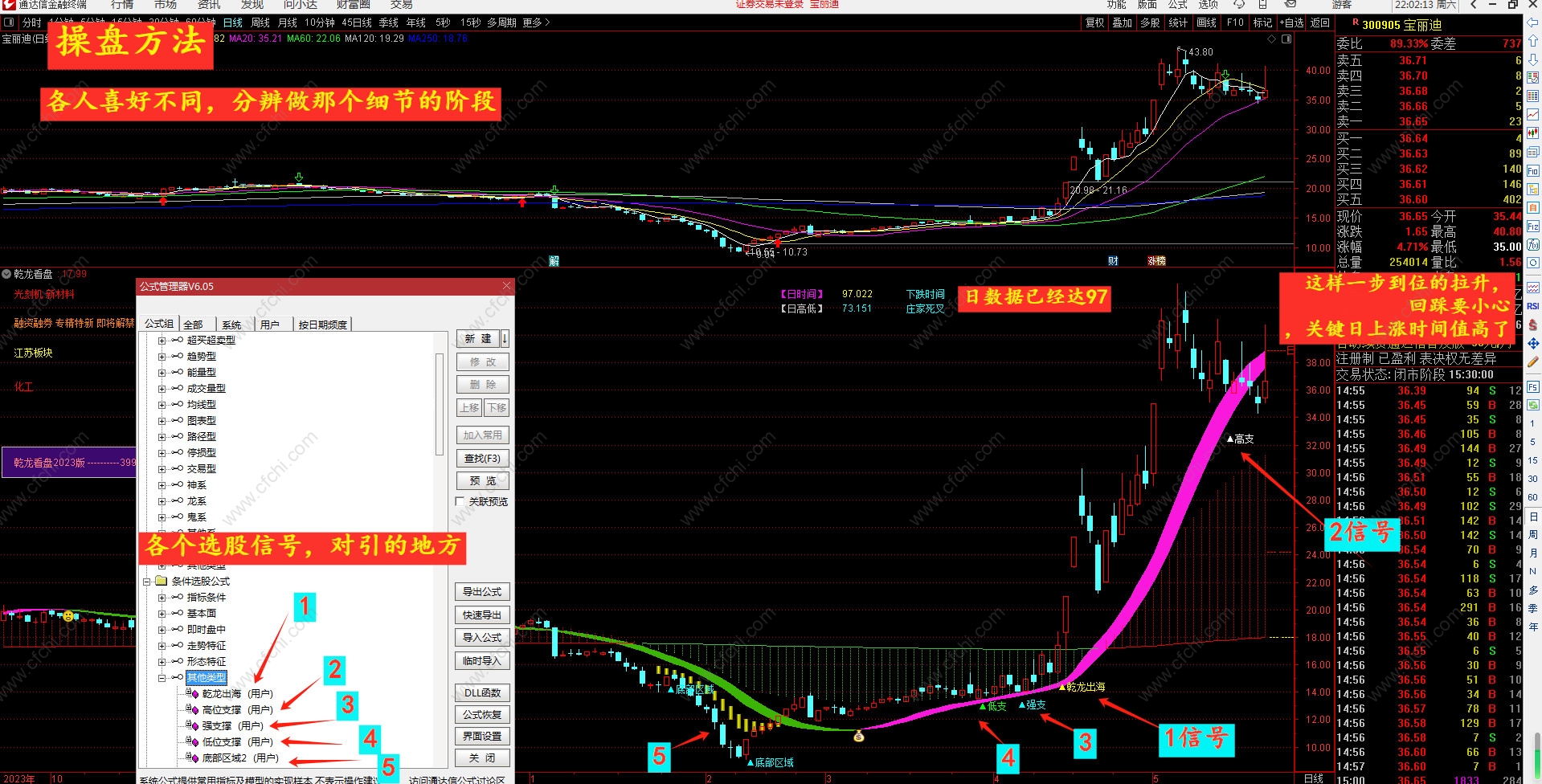Click the formula icon next to 乾龙出海

point(193,693)
